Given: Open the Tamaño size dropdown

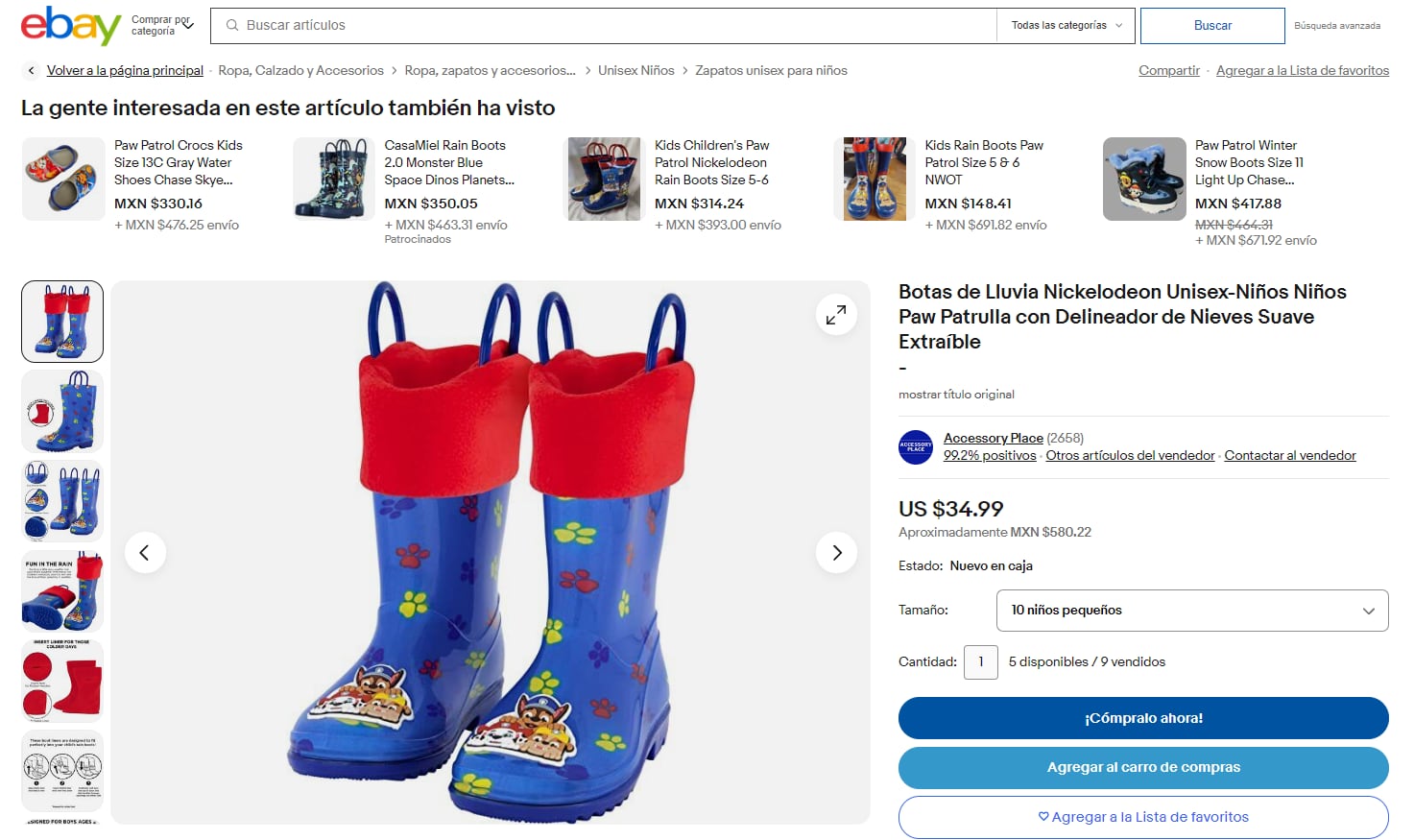Looking at the screenshot, I should [1192, 611].
